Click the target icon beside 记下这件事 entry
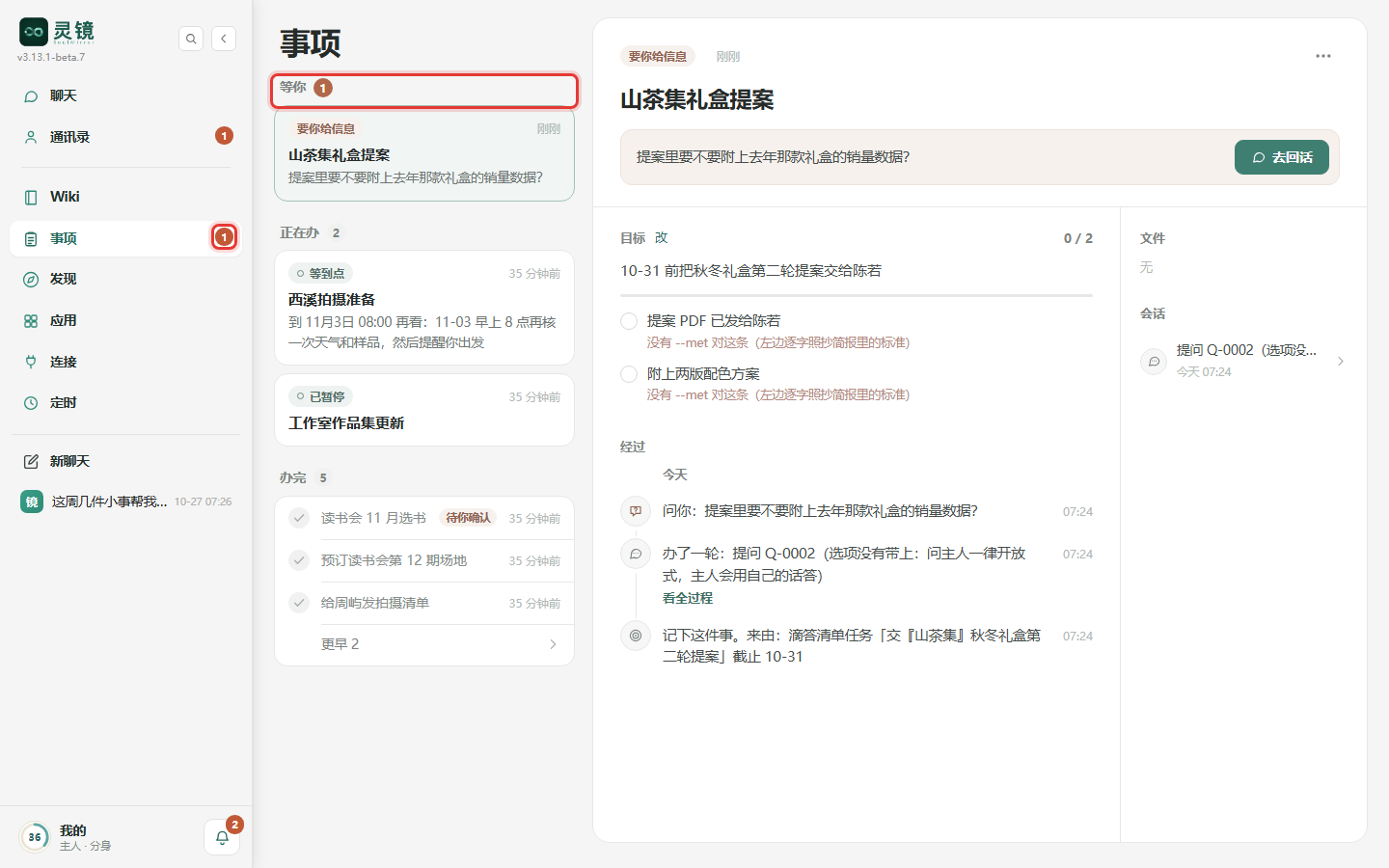The width and height of the screenshot is (1389, 868). coord(636,636)
